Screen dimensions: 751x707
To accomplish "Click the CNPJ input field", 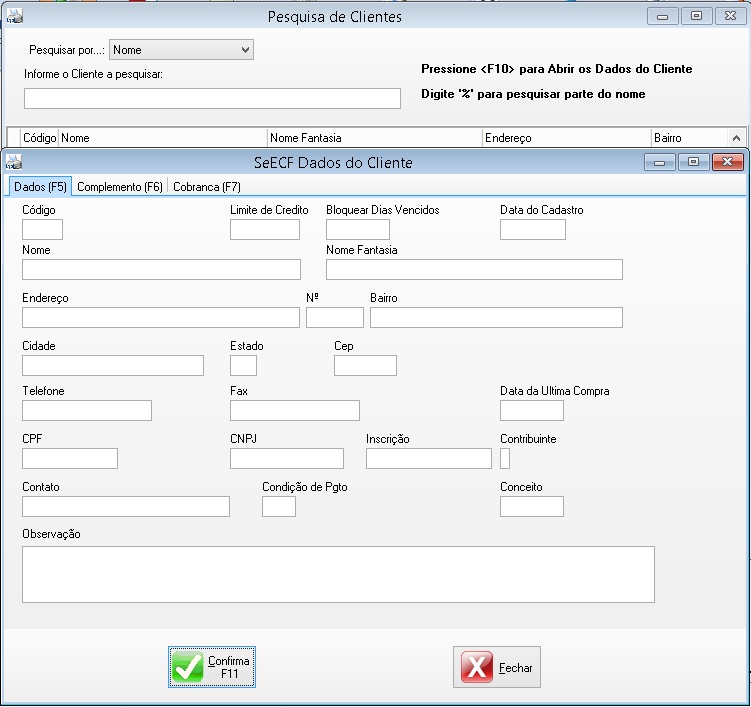I will 286,458.
